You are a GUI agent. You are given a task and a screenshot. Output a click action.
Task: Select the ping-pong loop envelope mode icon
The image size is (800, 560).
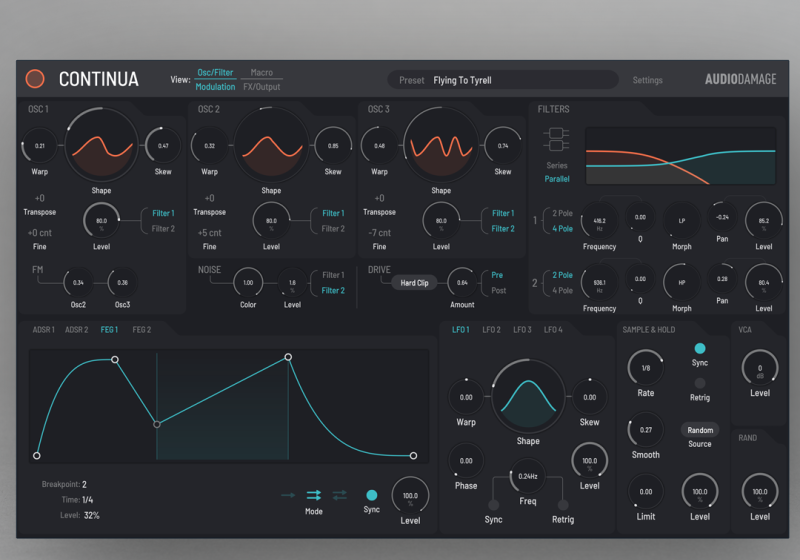340,495
